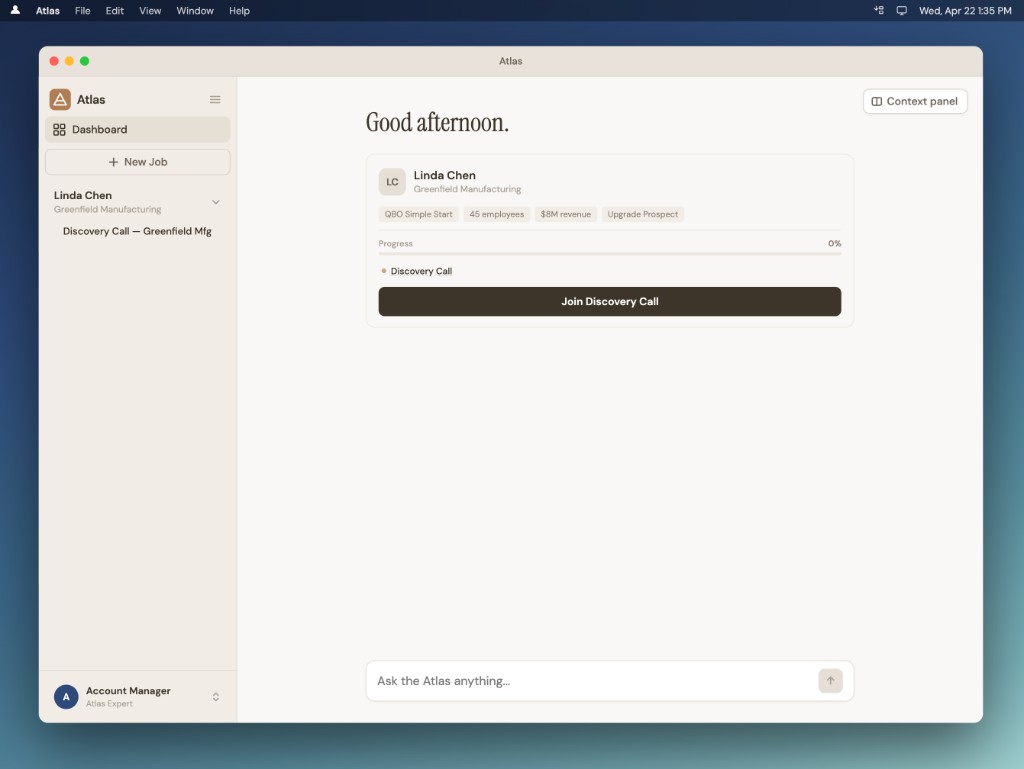
Task: Click the 0% progress value
Action: coord(835,243)
